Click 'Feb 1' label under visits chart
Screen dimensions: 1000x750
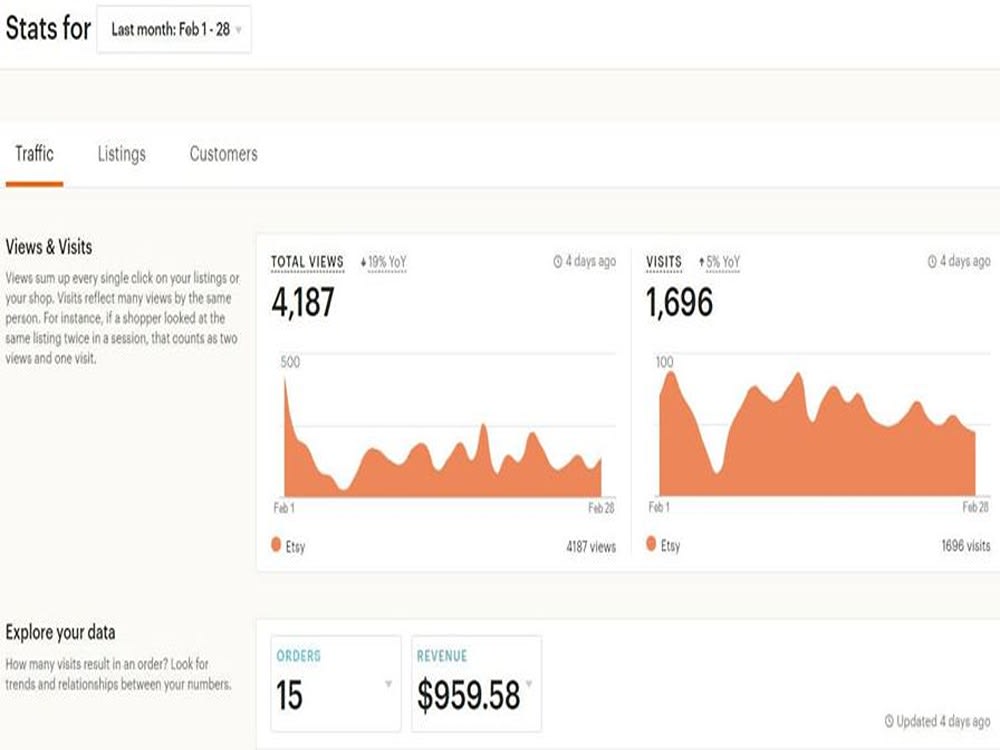pyautogui.click(x=659, y=507)
